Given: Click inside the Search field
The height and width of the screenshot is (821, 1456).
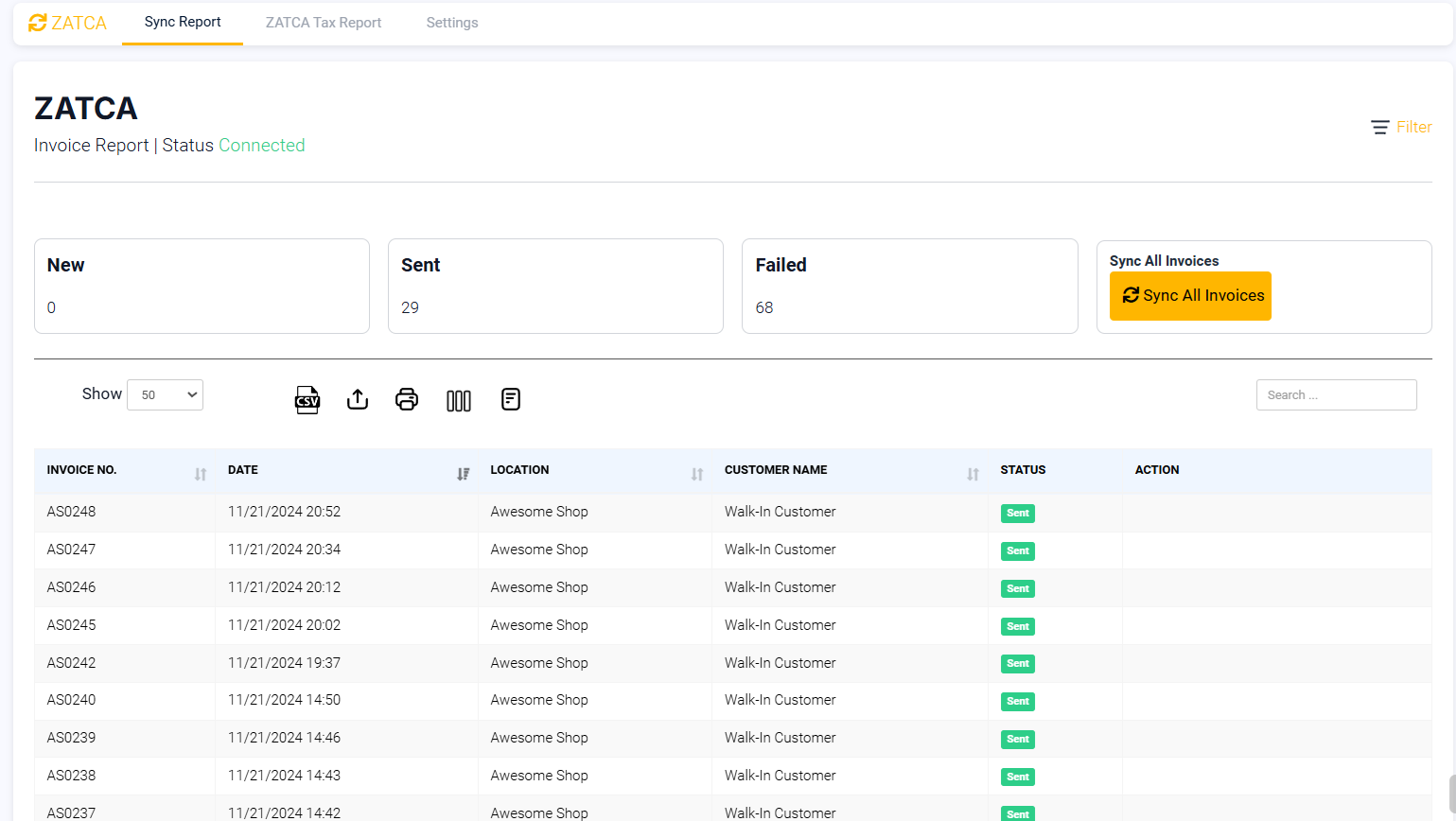Looking at the screenshot, I should [x=1336, y=394].
